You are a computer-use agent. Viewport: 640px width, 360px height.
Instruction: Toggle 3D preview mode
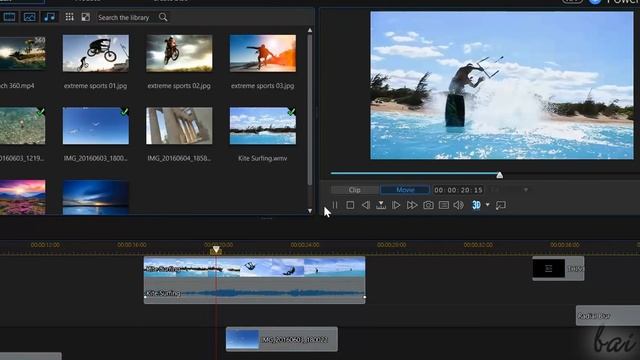click(x=476, y=205)
